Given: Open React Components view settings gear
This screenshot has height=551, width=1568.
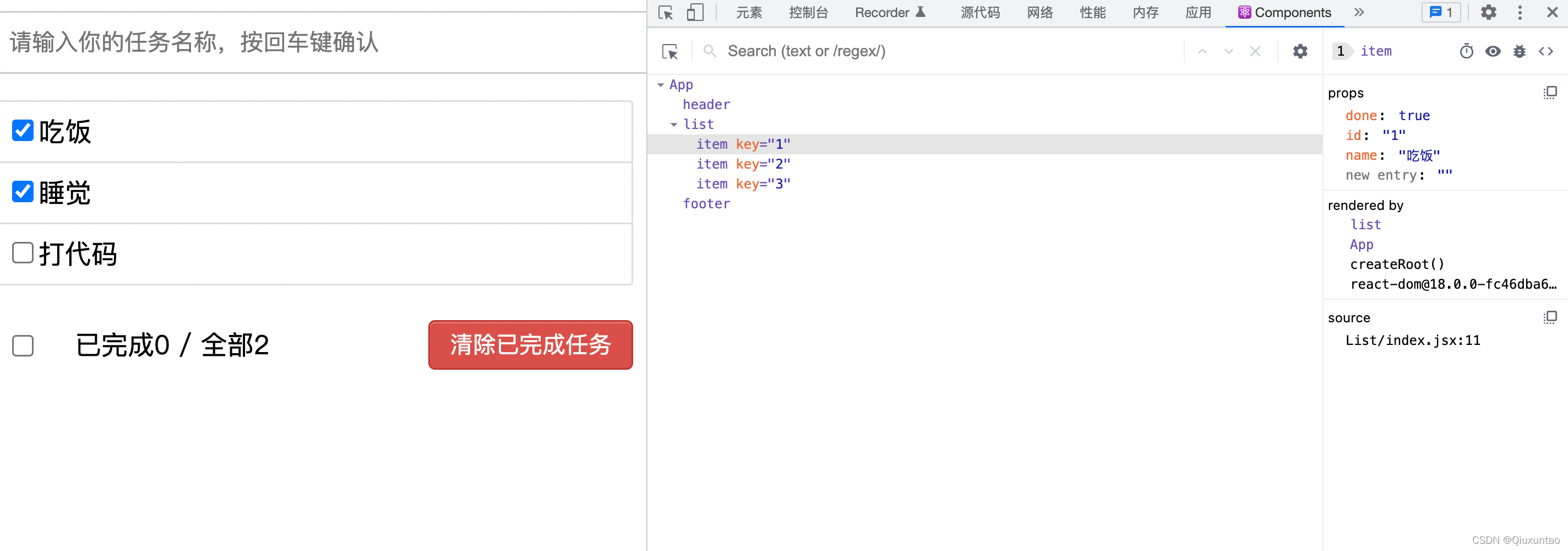Looking at the screenshot, I should 1300,52.
